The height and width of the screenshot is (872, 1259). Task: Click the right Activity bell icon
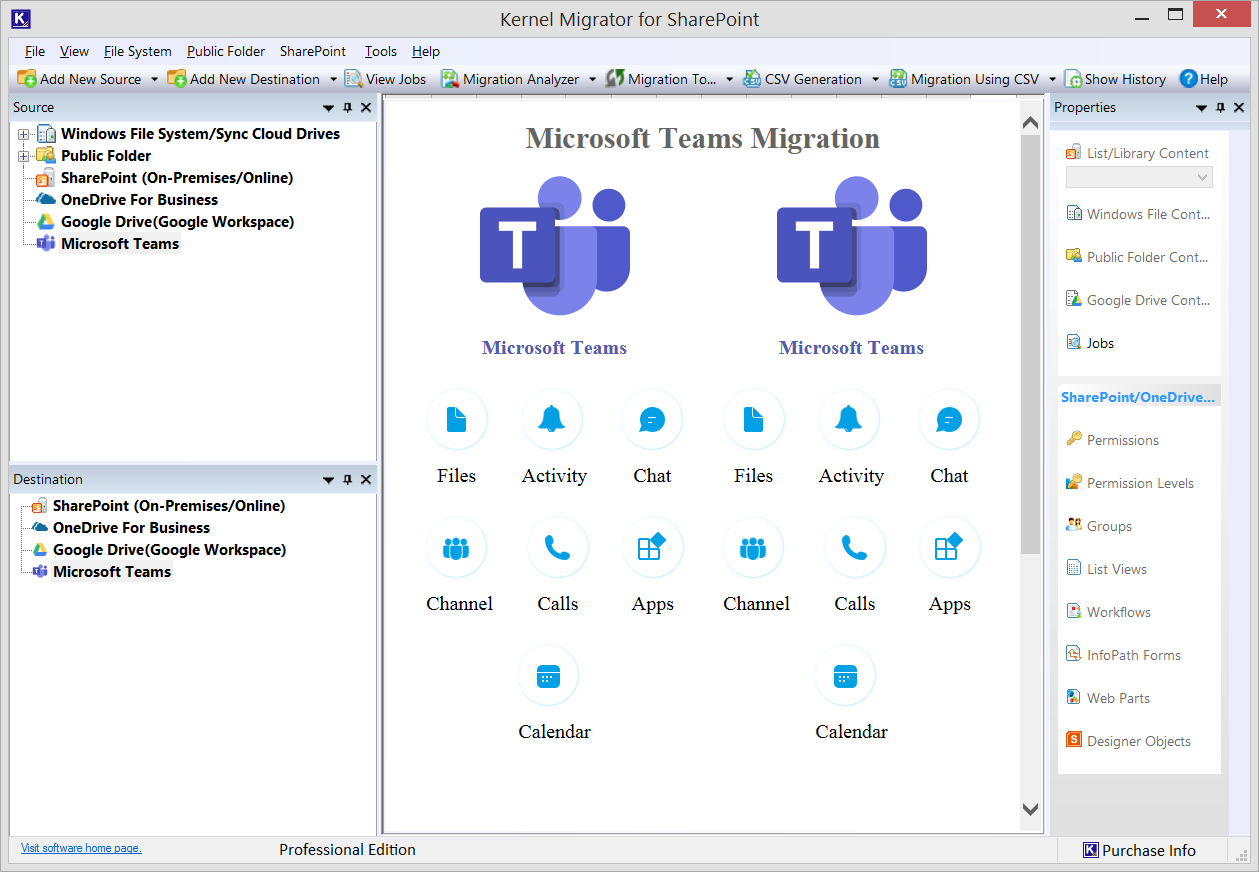[x=849, y=419]
